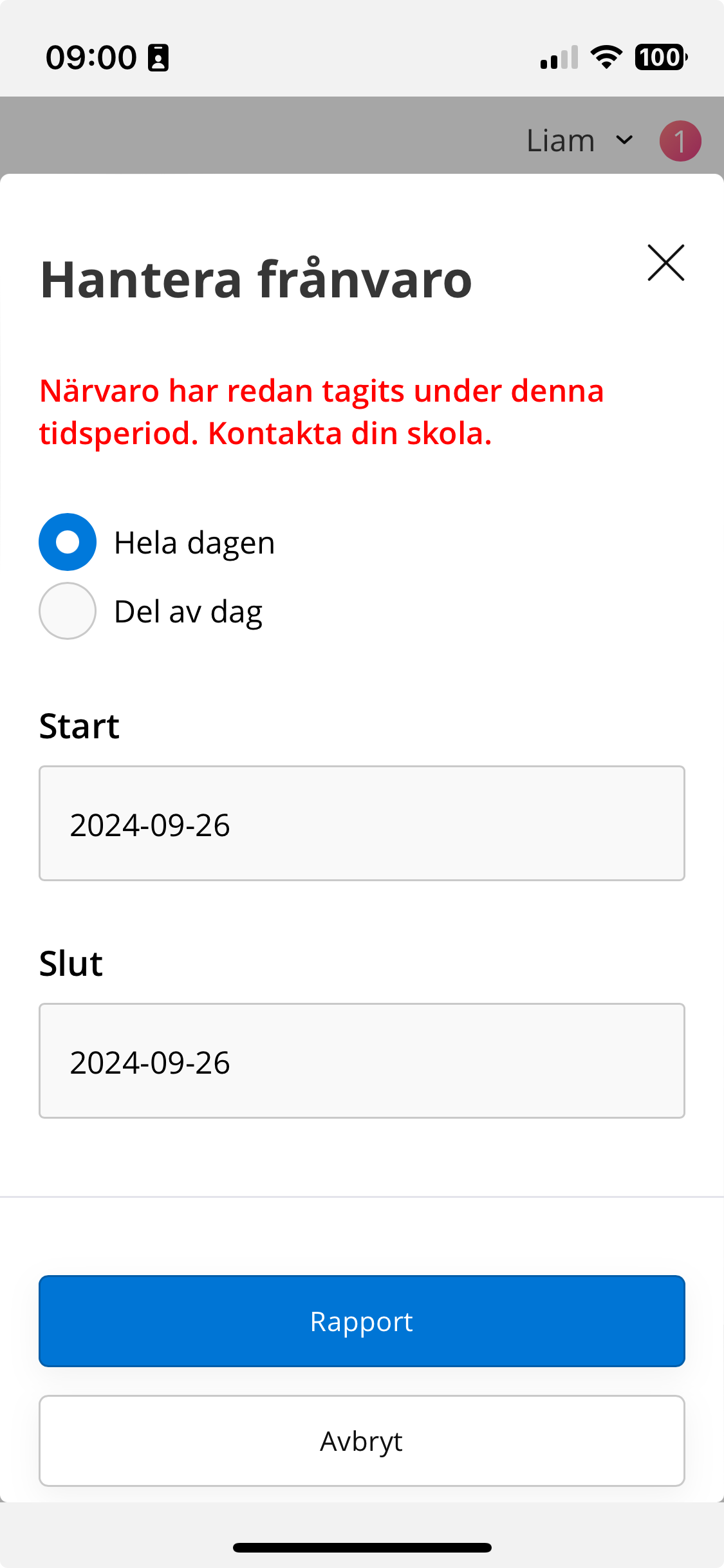
Task: Open the Start date field
Action: 362,823
